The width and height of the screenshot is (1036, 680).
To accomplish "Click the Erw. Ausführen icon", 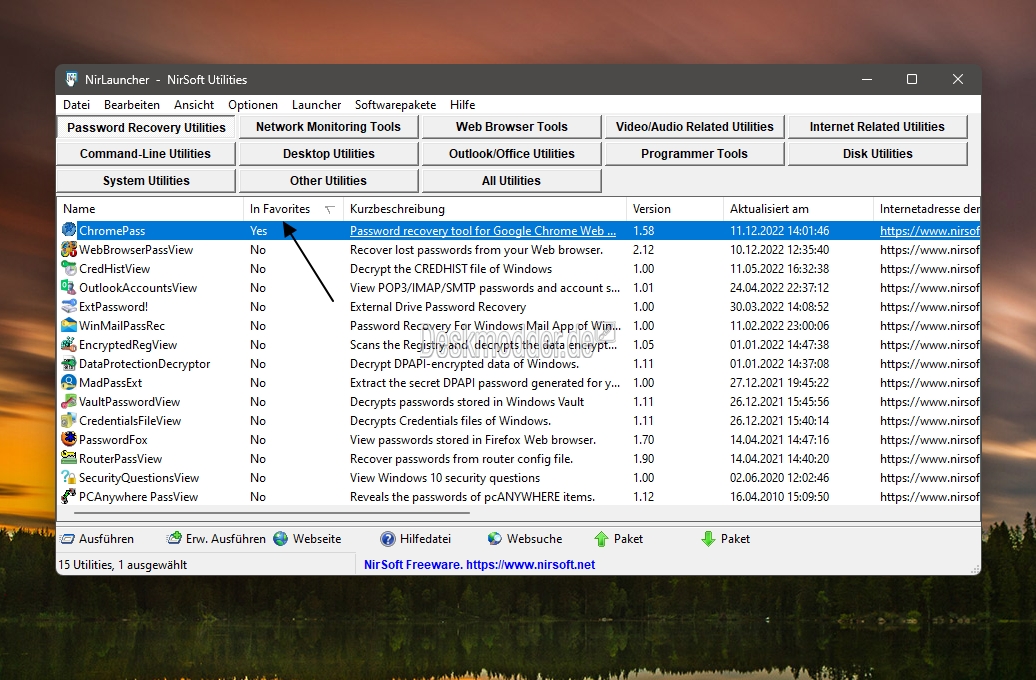I will [x=174, y=539].
